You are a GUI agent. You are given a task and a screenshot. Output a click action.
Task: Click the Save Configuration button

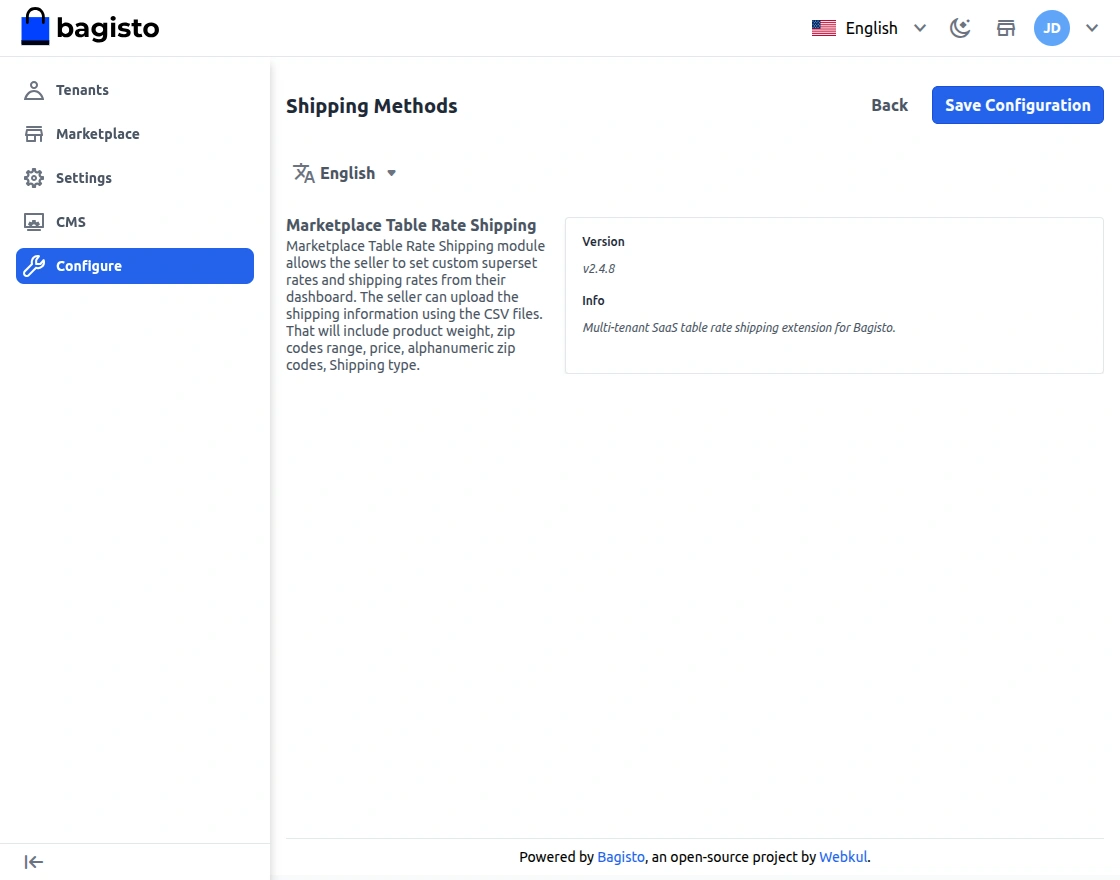[x=1017, y=105]
